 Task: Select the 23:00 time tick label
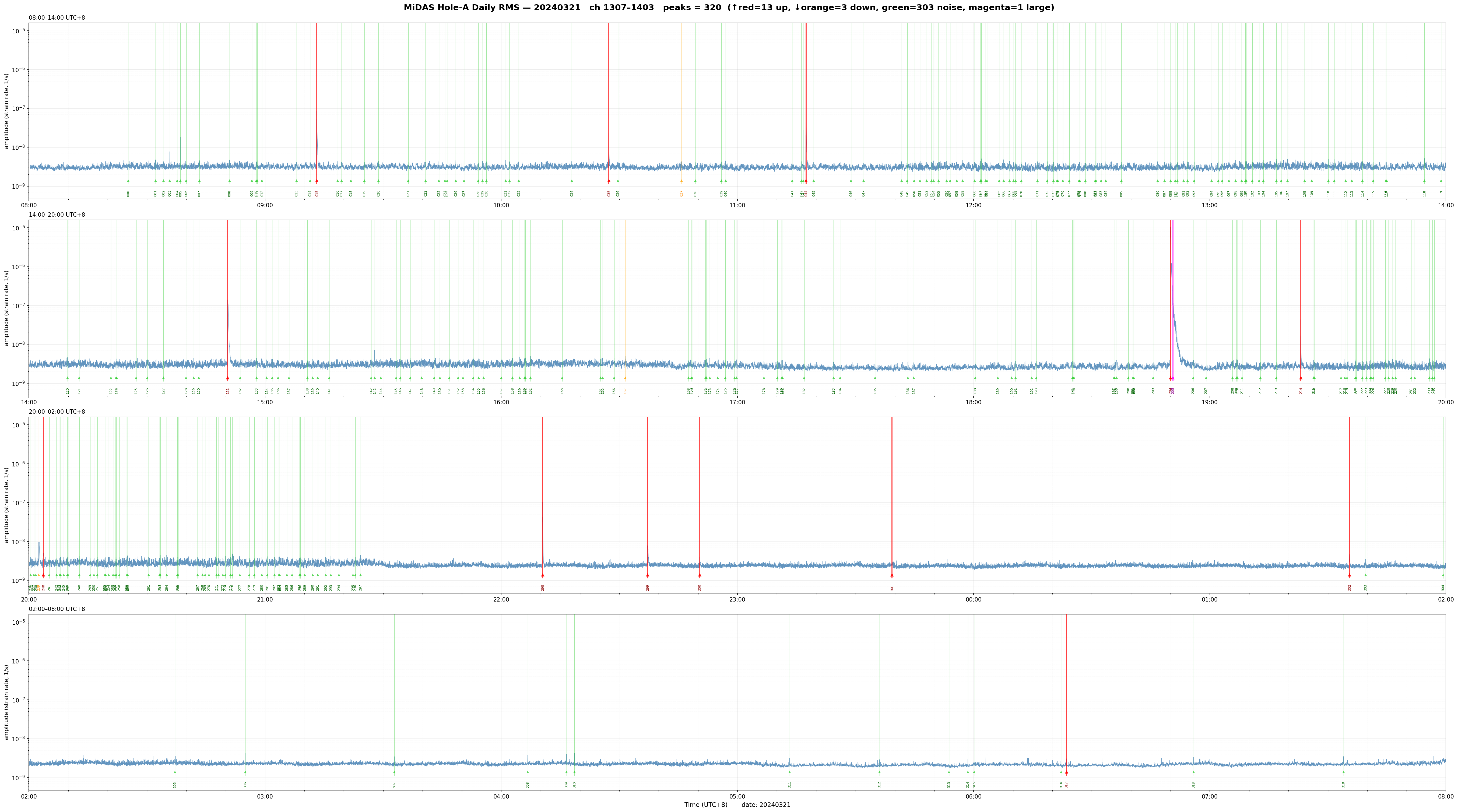(737, 599)
